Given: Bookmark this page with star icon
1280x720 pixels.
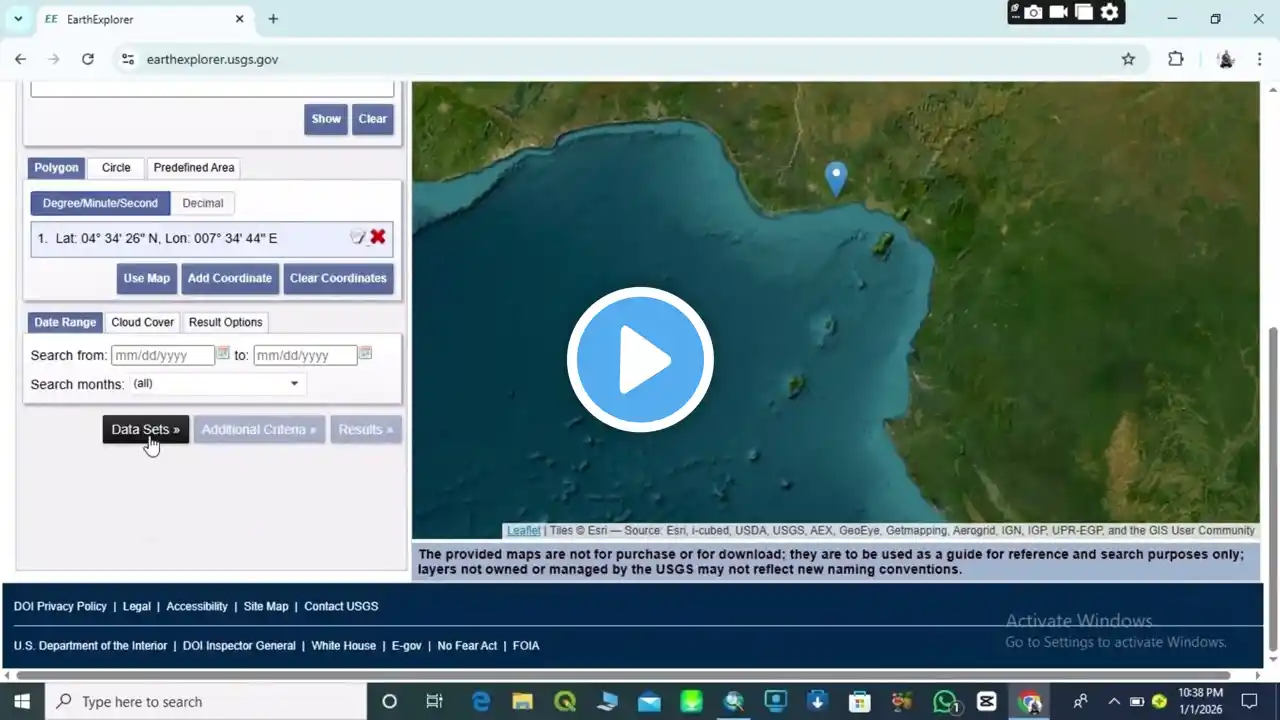Looking at the screenshot, I should coord(1128,59).
